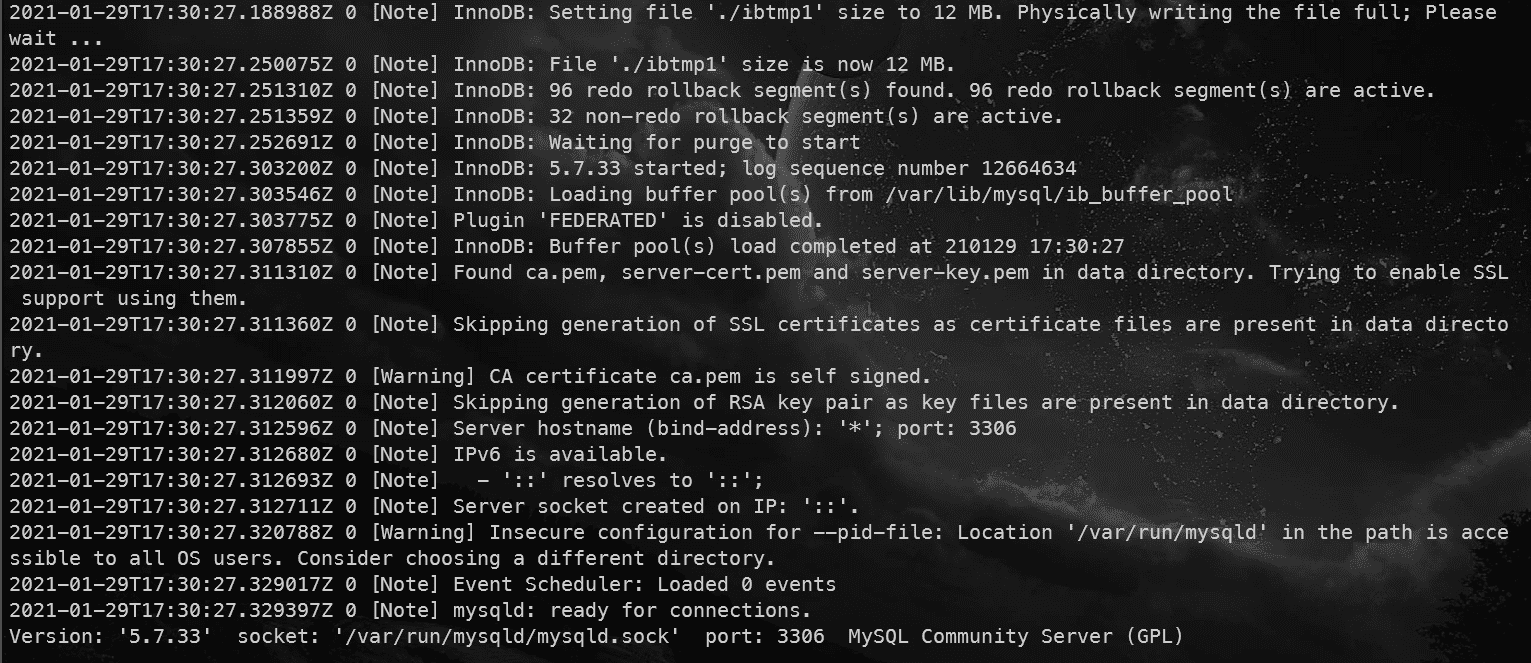
Task: Click the "mysqld: ready for connections." message
Action: (x=632, y=610)
